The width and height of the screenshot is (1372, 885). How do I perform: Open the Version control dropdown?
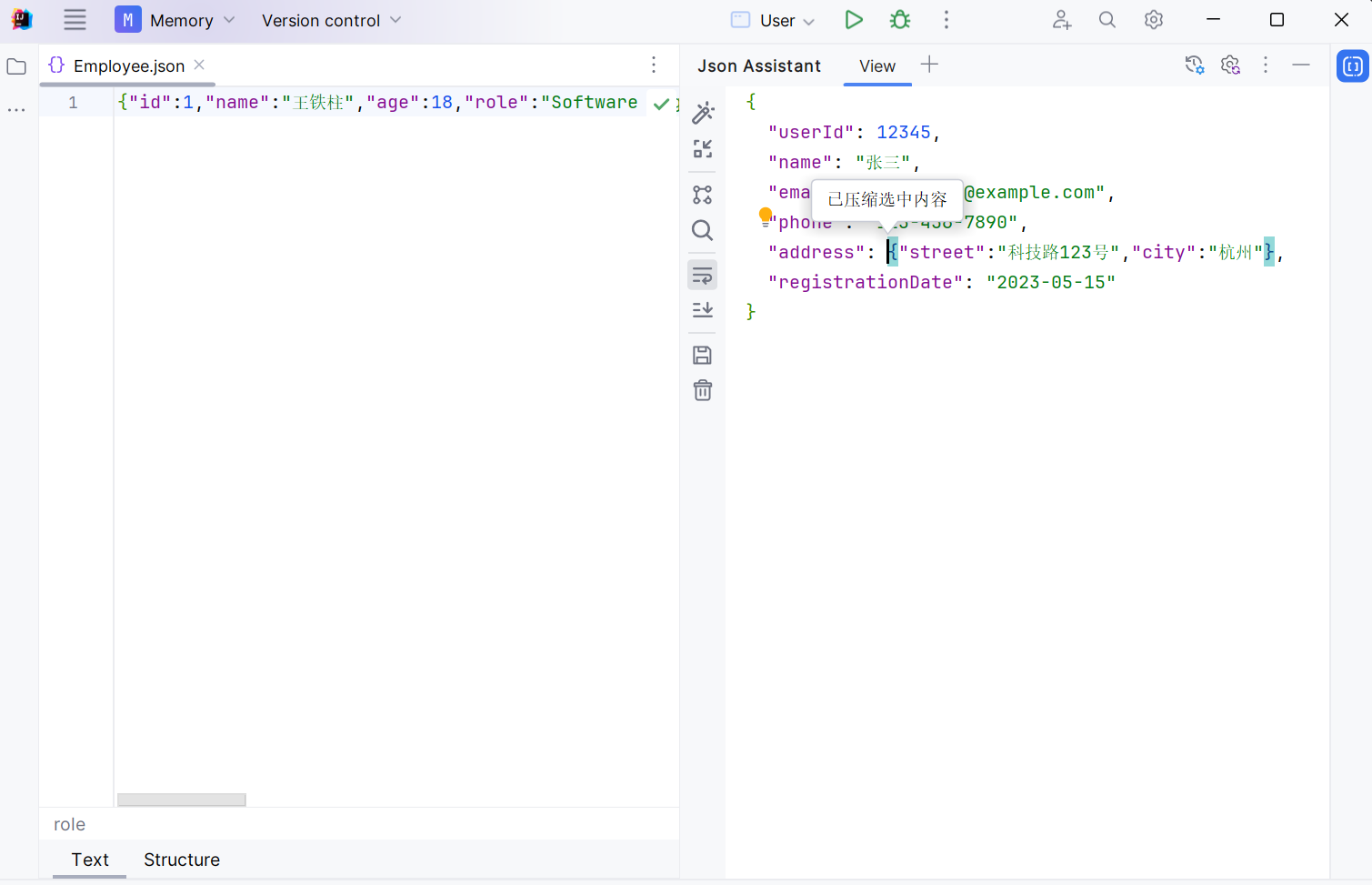(x=331, y=20)
